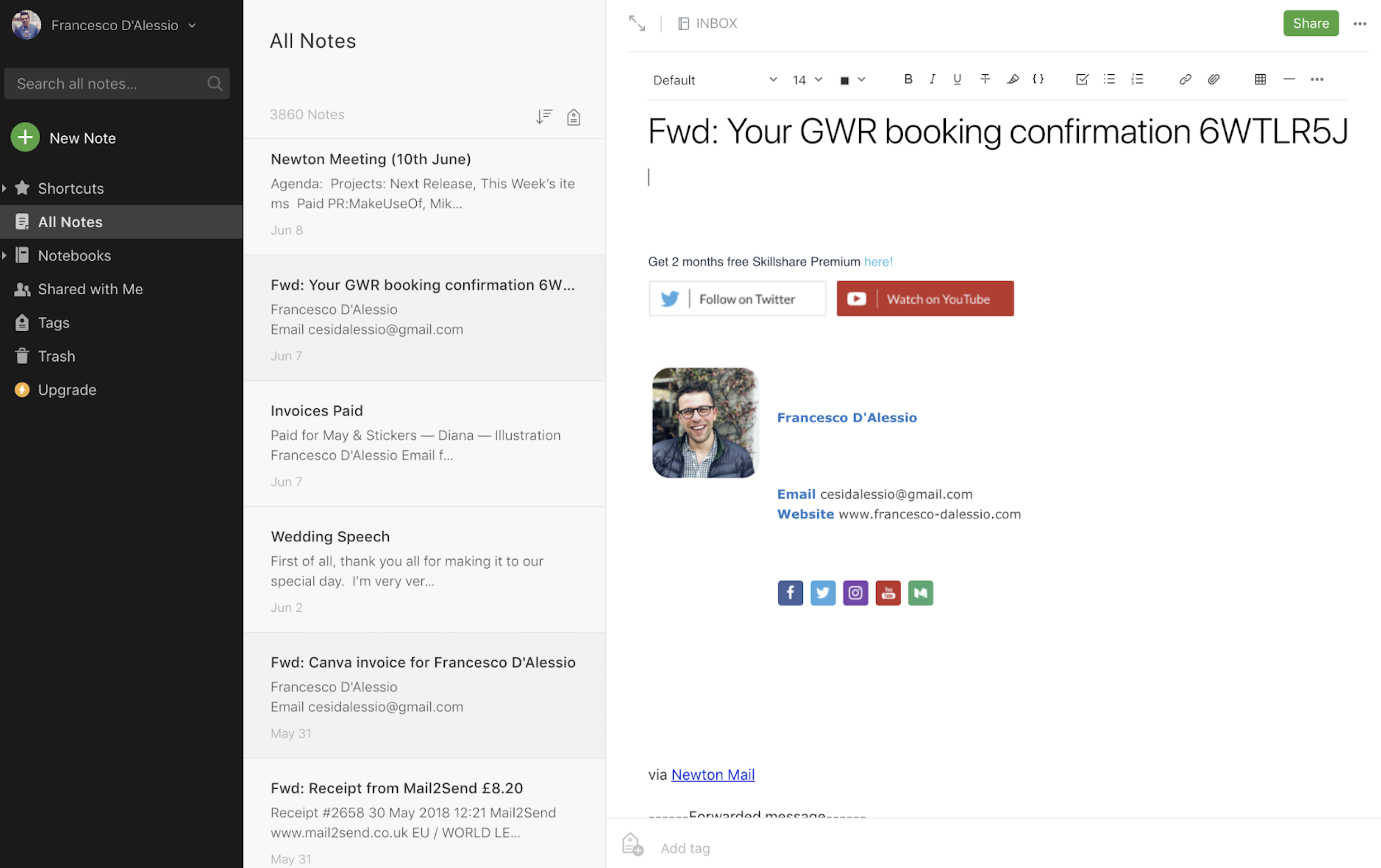Click the Facebook icon in the signature
This screenshot has width=1381, height=868.
[790, 593]
